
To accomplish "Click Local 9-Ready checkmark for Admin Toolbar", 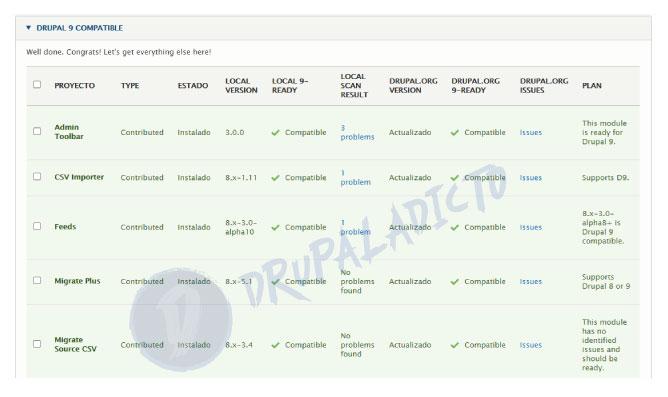I will [276, 132].
